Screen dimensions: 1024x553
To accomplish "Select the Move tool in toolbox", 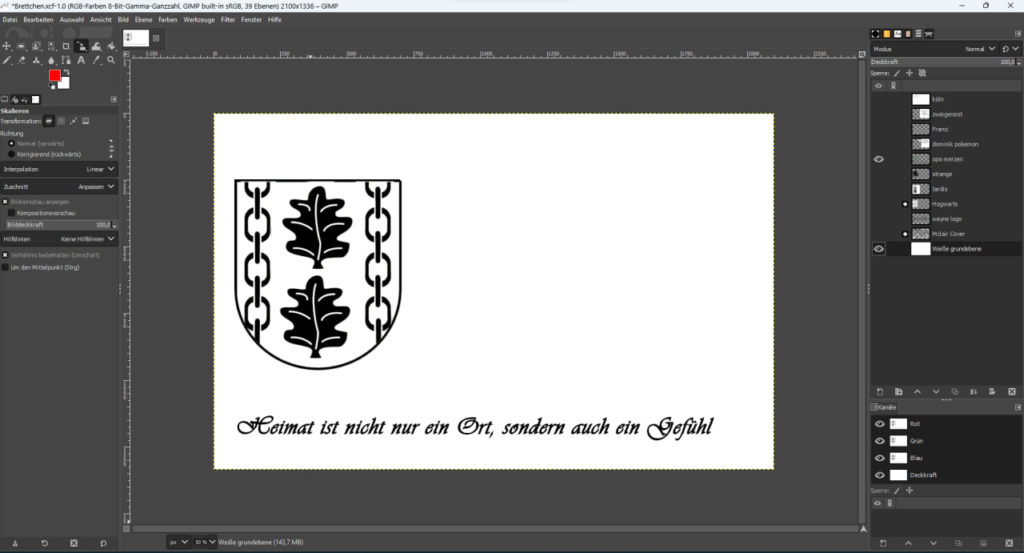I will point(7,46).
